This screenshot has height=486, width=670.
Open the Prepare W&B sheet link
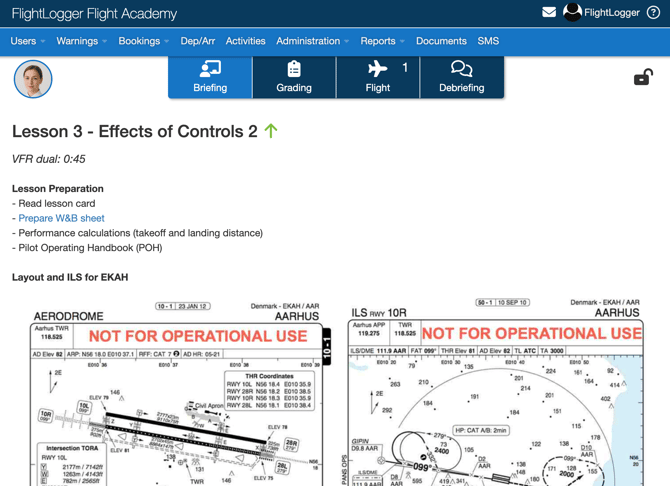(61, 218)
